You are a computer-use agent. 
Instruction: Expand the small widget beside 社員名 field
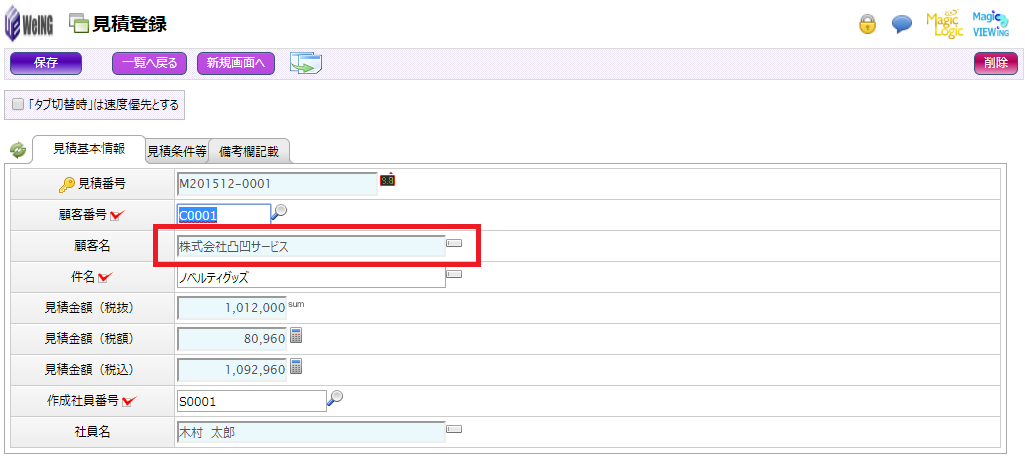pyautogui.click(x=454, y=429)
